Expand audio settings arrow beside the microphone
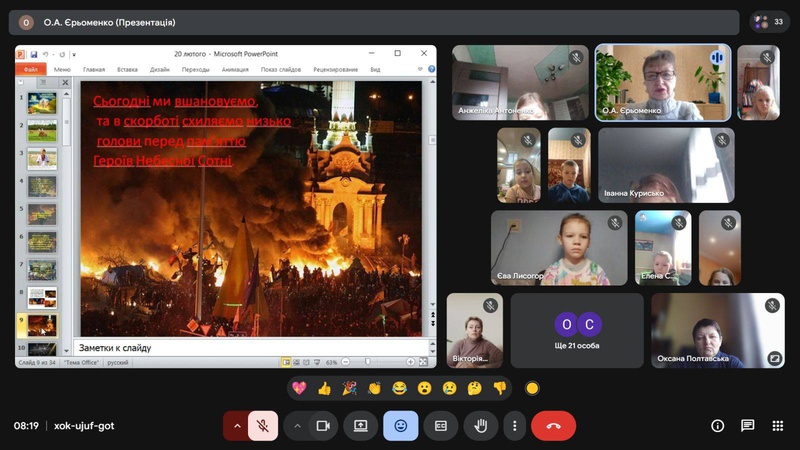Image resolution: width=800 pixels, height=450 pixels. point(236,426)
